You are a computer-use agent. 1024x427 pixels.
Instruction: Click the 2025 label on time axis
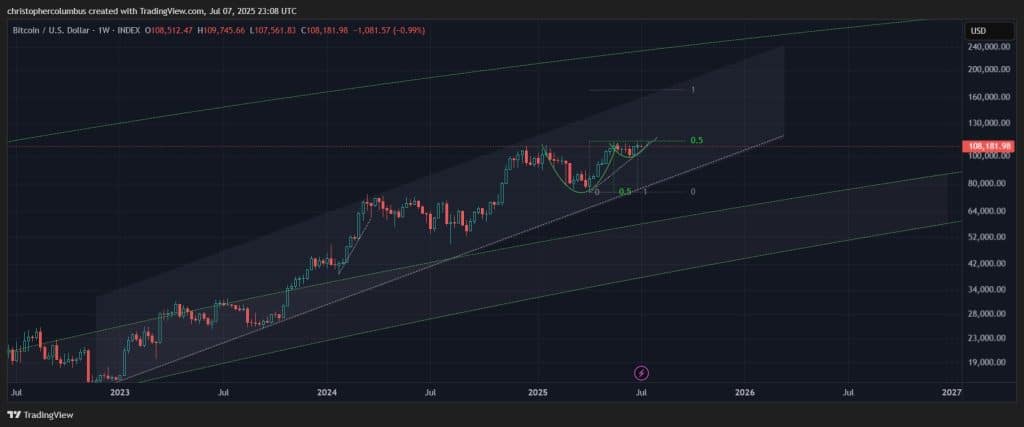tap(538, 394)
